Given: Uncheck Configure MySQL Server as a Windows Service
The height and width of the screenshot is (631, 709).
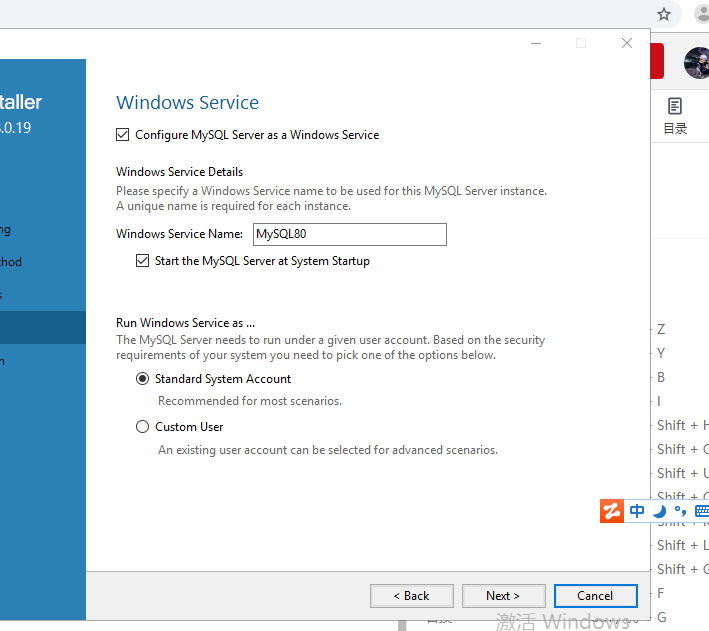Looking at the screenshot, I should pos(123,135).
